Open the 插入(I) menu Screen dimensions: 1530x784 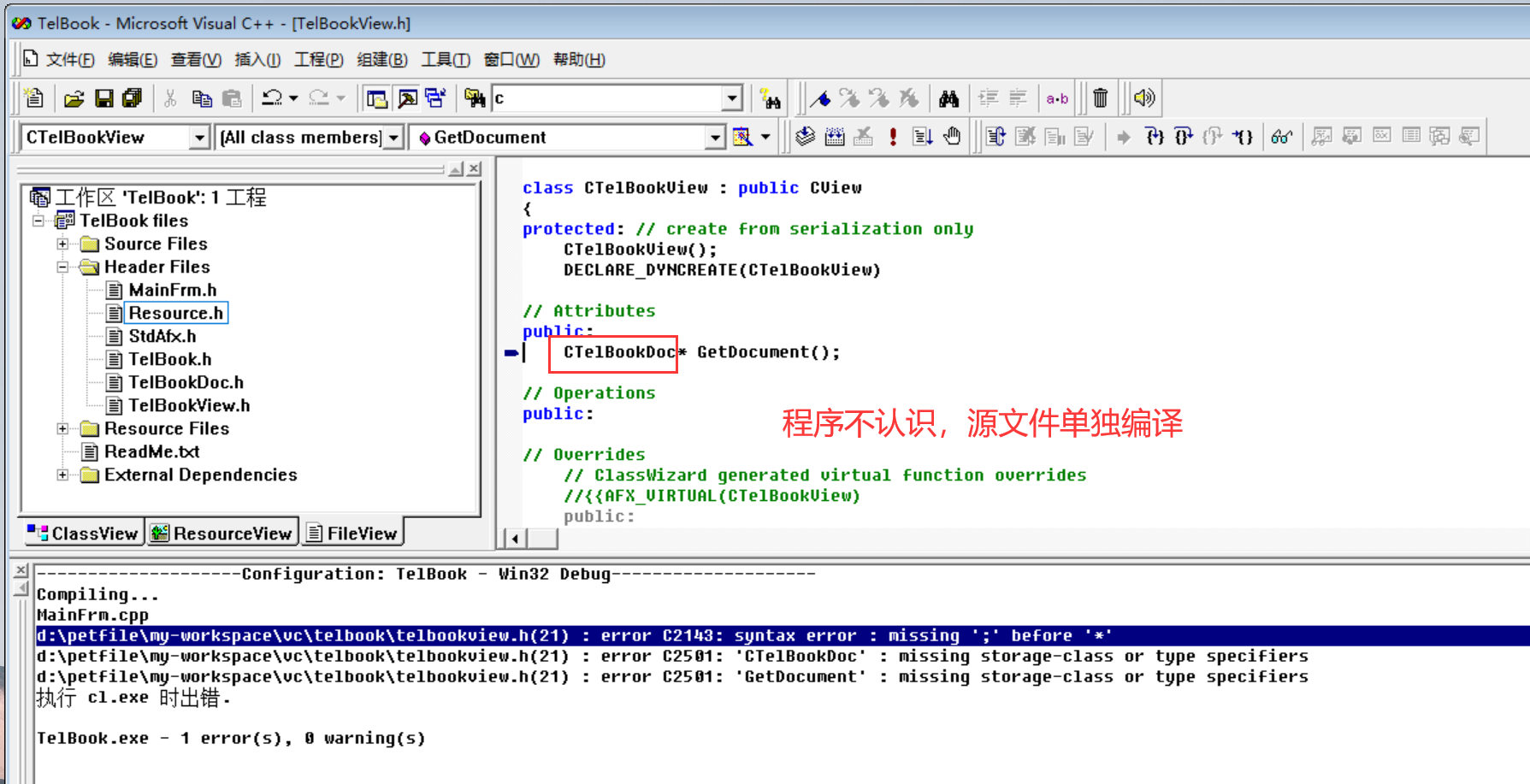(x=257, y=59)
